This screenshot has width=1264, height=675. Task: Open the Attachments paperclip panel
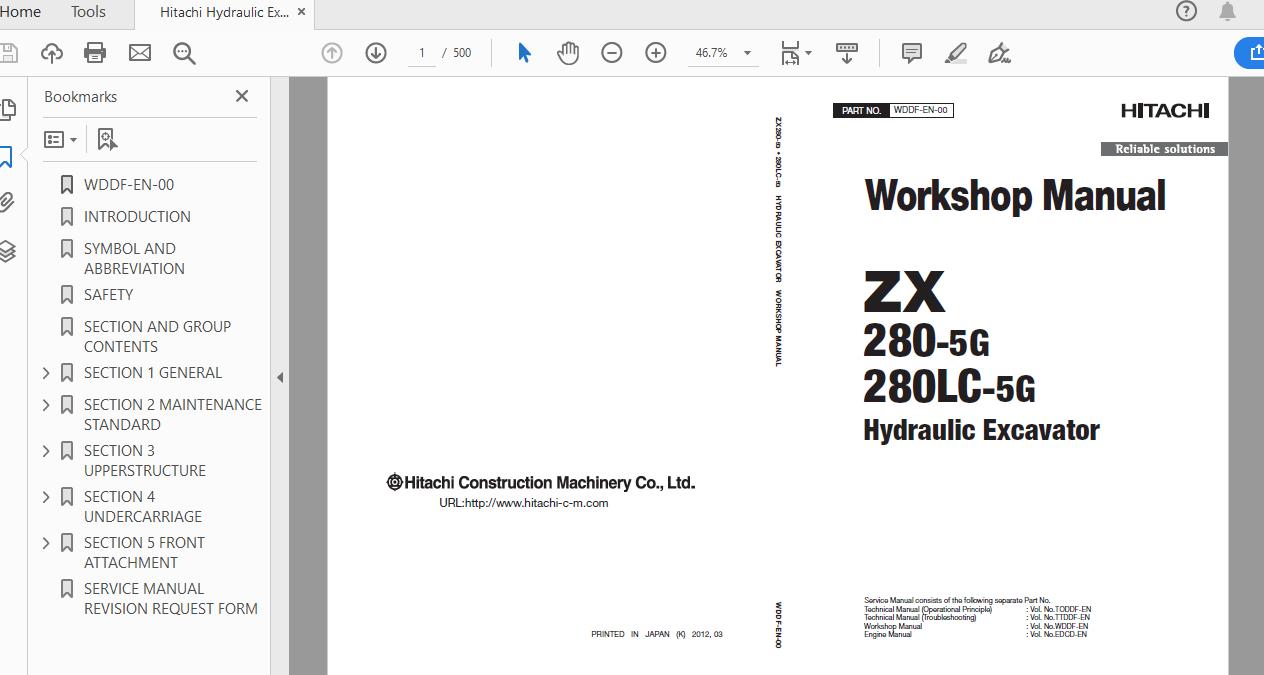pyautogui.click(x=7, y=204)
